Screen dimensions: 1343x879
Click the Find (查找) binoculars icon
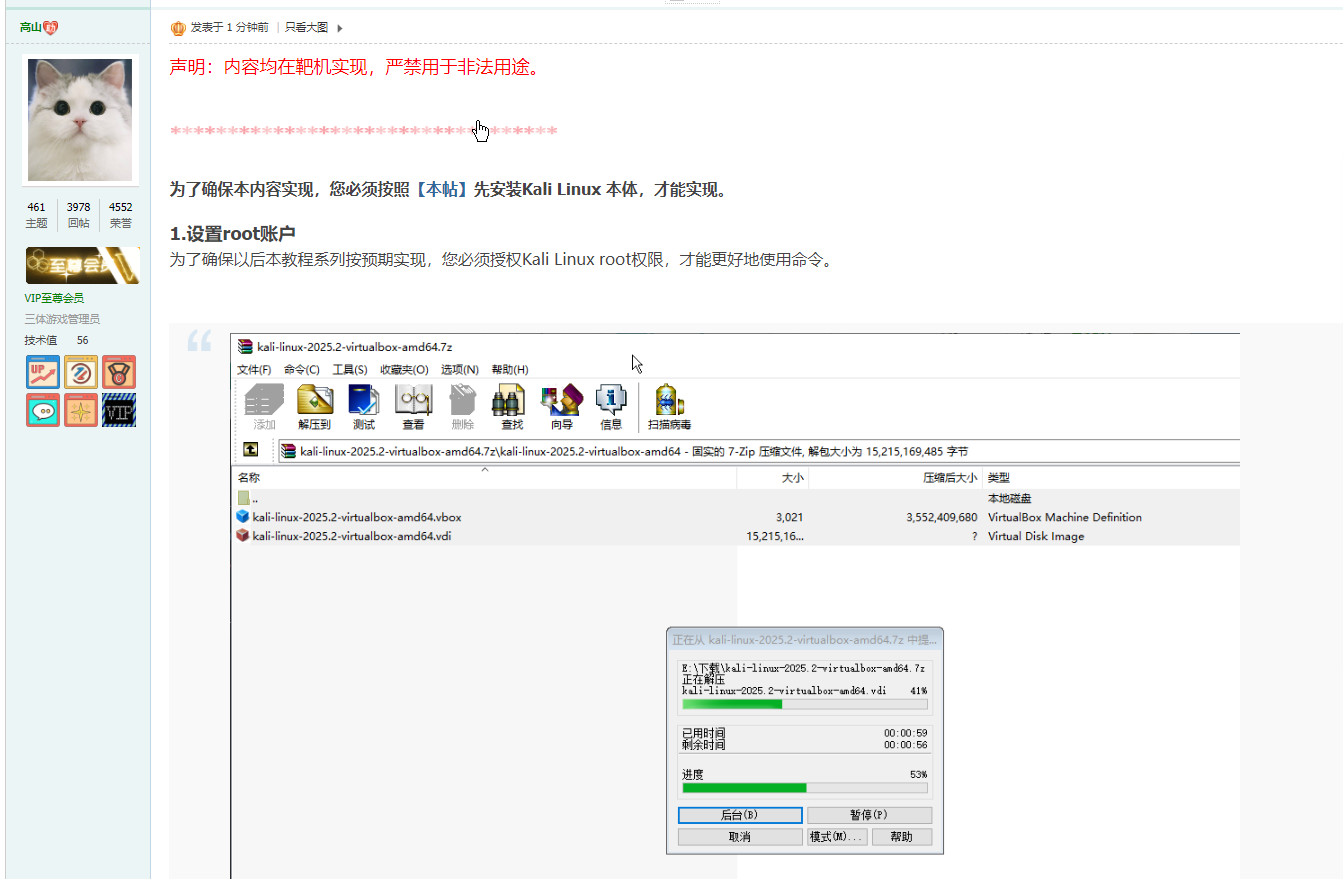pyautogui.click(x=510, y=399)
